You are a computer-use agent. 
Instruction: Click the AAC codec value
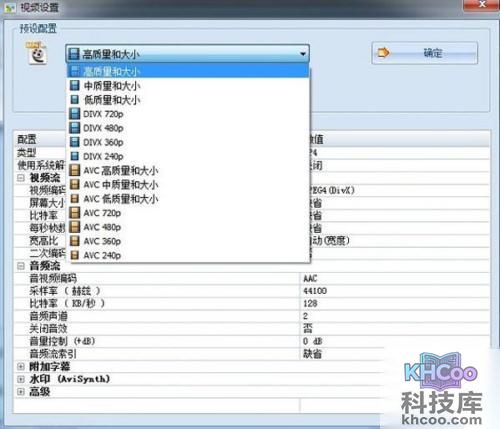pos(310,278)
